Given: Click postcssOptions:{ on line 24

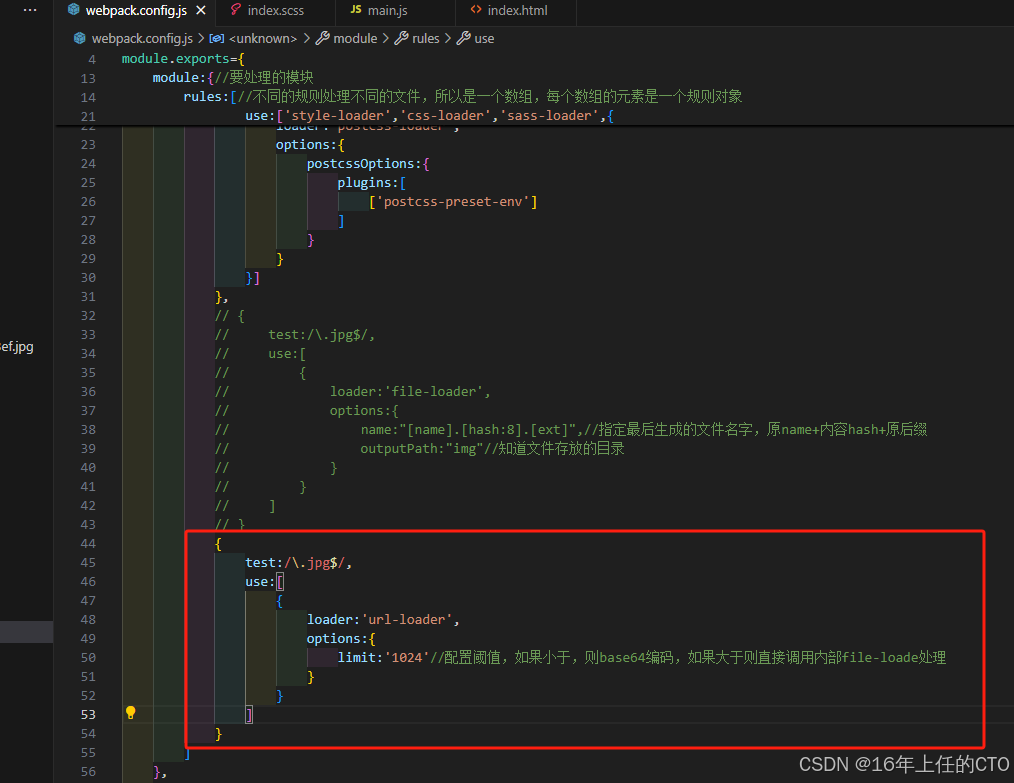Looking at the screenshot, I should pos(368,164).
